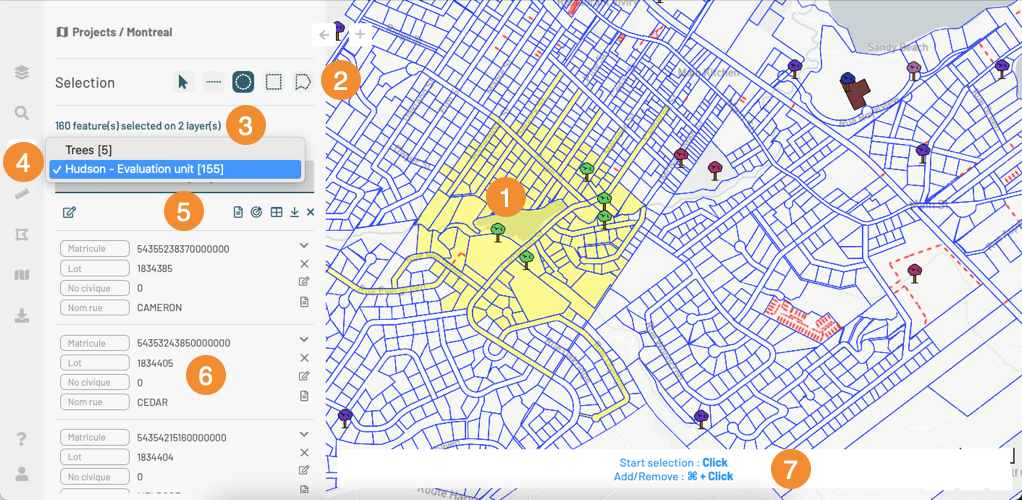The width and height of the screenshot is (1022, 500).
Task: Click the table view icon for selection
Action: tap(277, 212)
